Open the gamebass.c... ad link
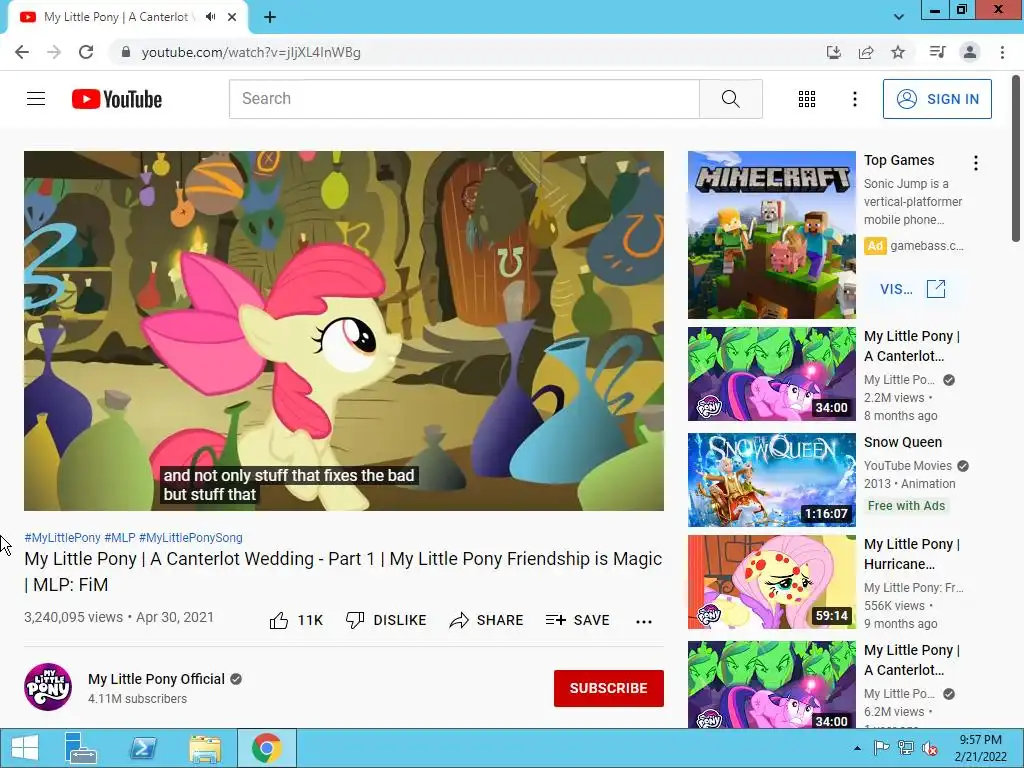1024x768 pixels. coord(927,246)
